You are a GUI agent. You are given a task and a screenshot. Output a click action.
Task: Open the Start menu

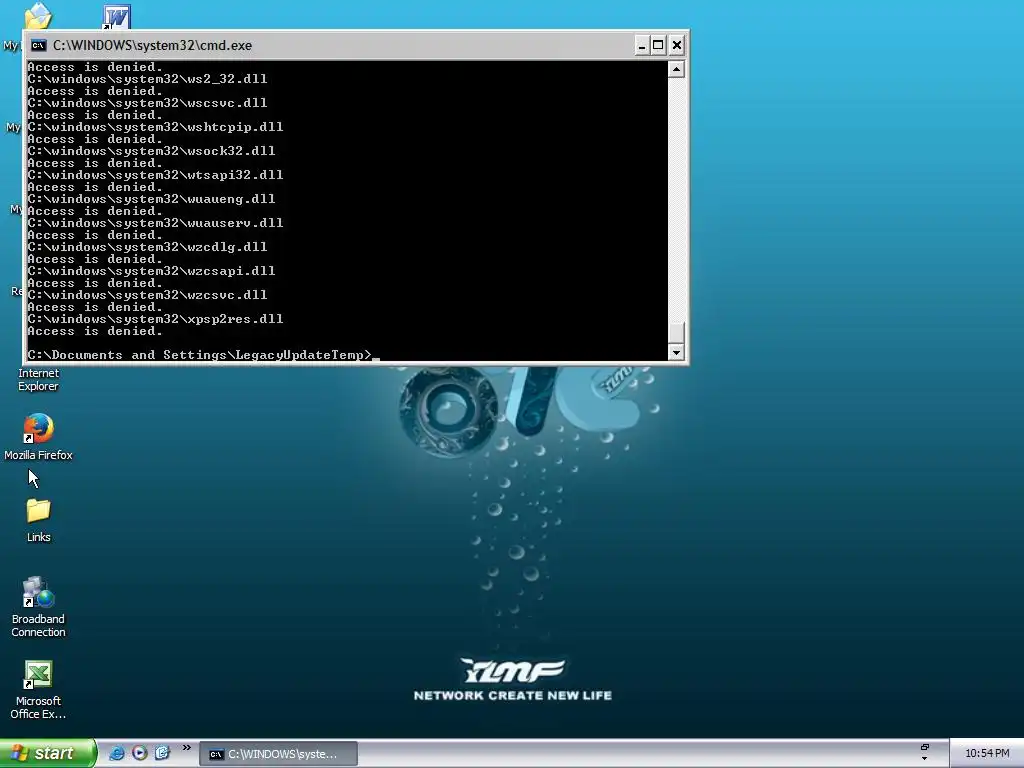tap(48, 753)
